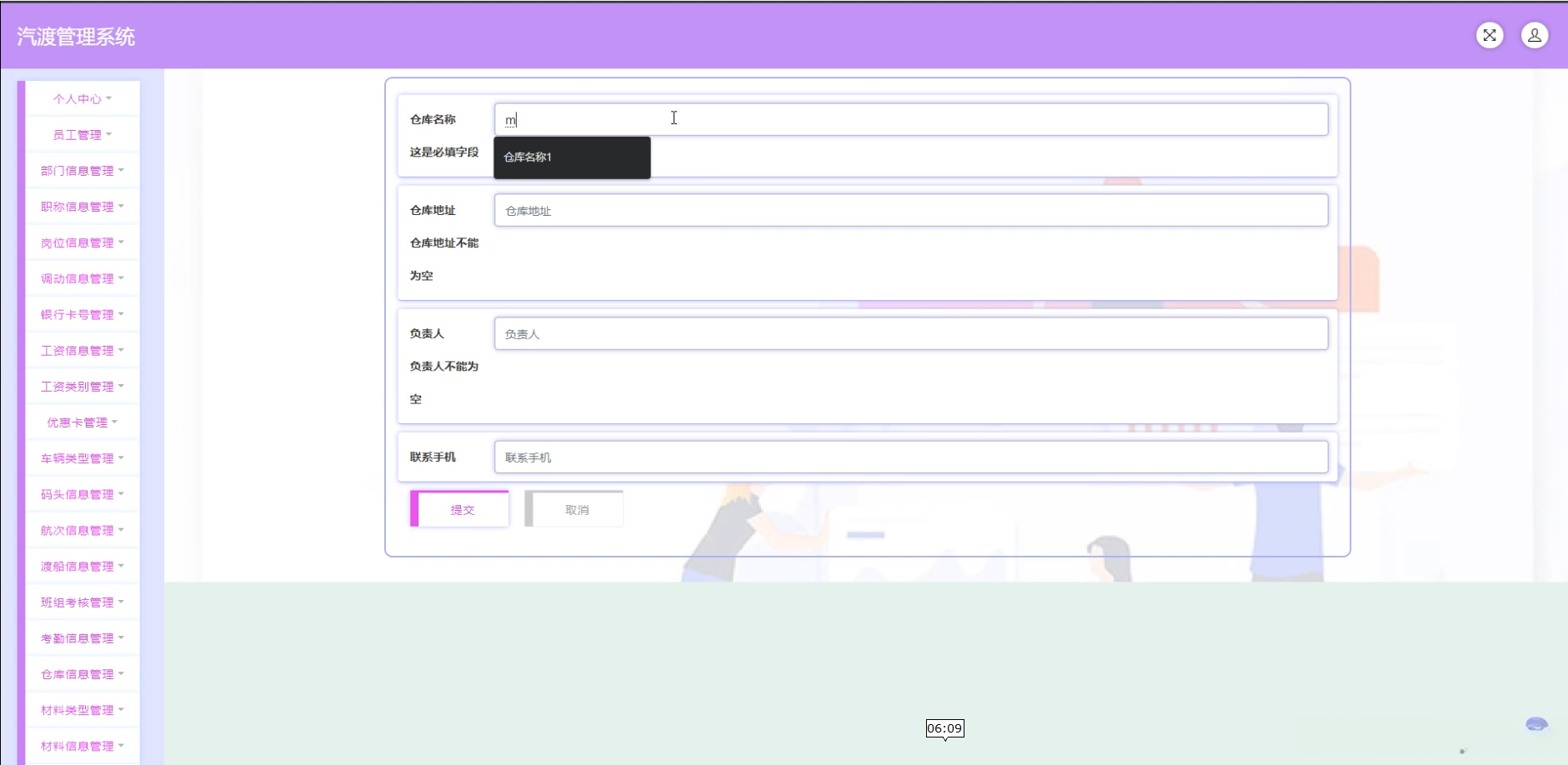Click the 仓库地址不能为空 validation message

[x=444, y=259]
